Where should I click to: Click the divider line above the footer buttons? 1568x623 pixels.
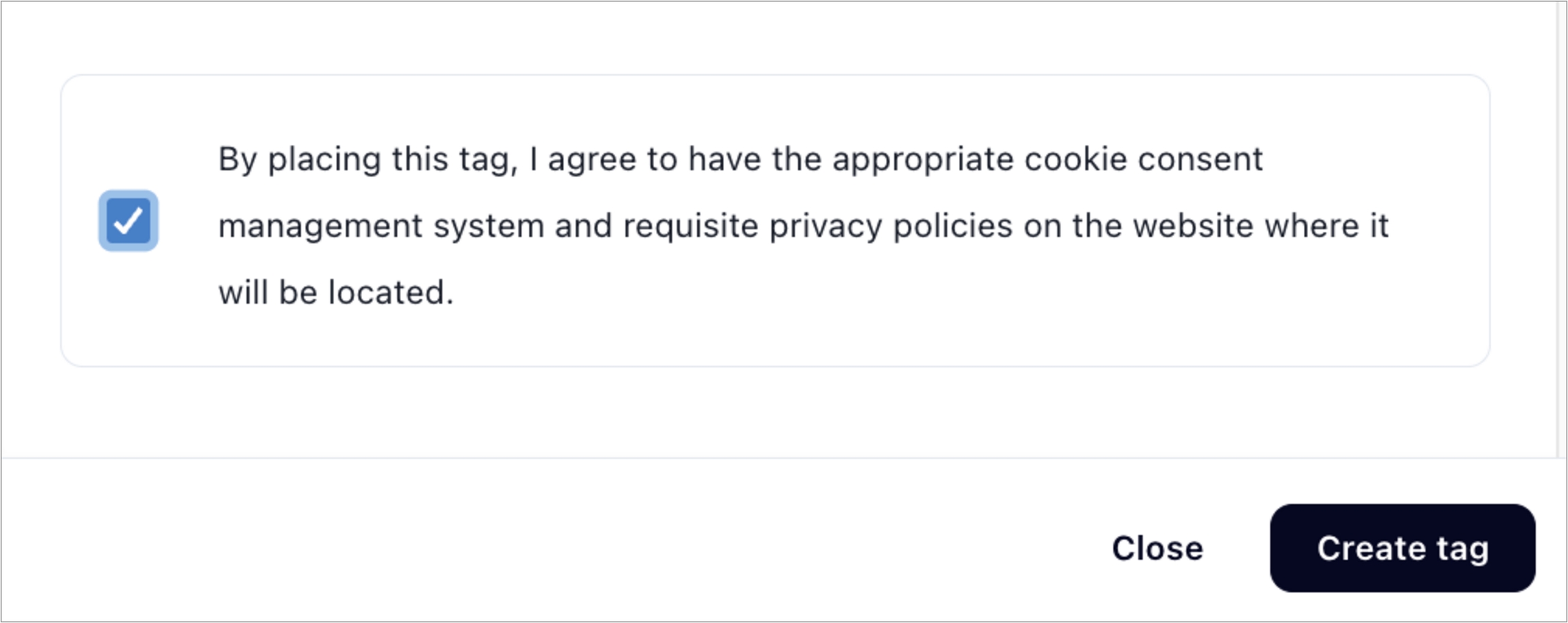749,458
